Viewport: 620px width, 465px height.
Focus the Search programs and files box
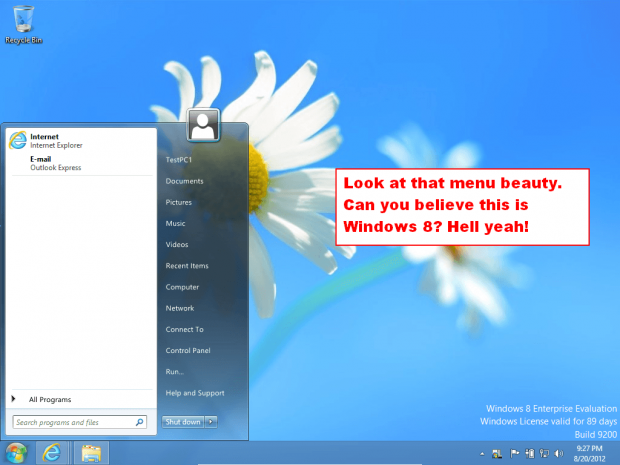[x=79, y=422]
